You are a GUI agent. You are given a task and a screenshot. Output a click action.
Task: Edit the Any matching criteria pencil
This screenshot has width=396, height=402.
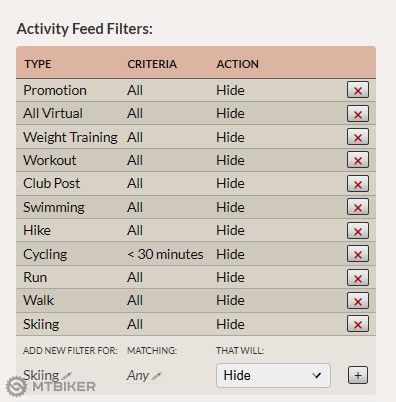[156, 376]
